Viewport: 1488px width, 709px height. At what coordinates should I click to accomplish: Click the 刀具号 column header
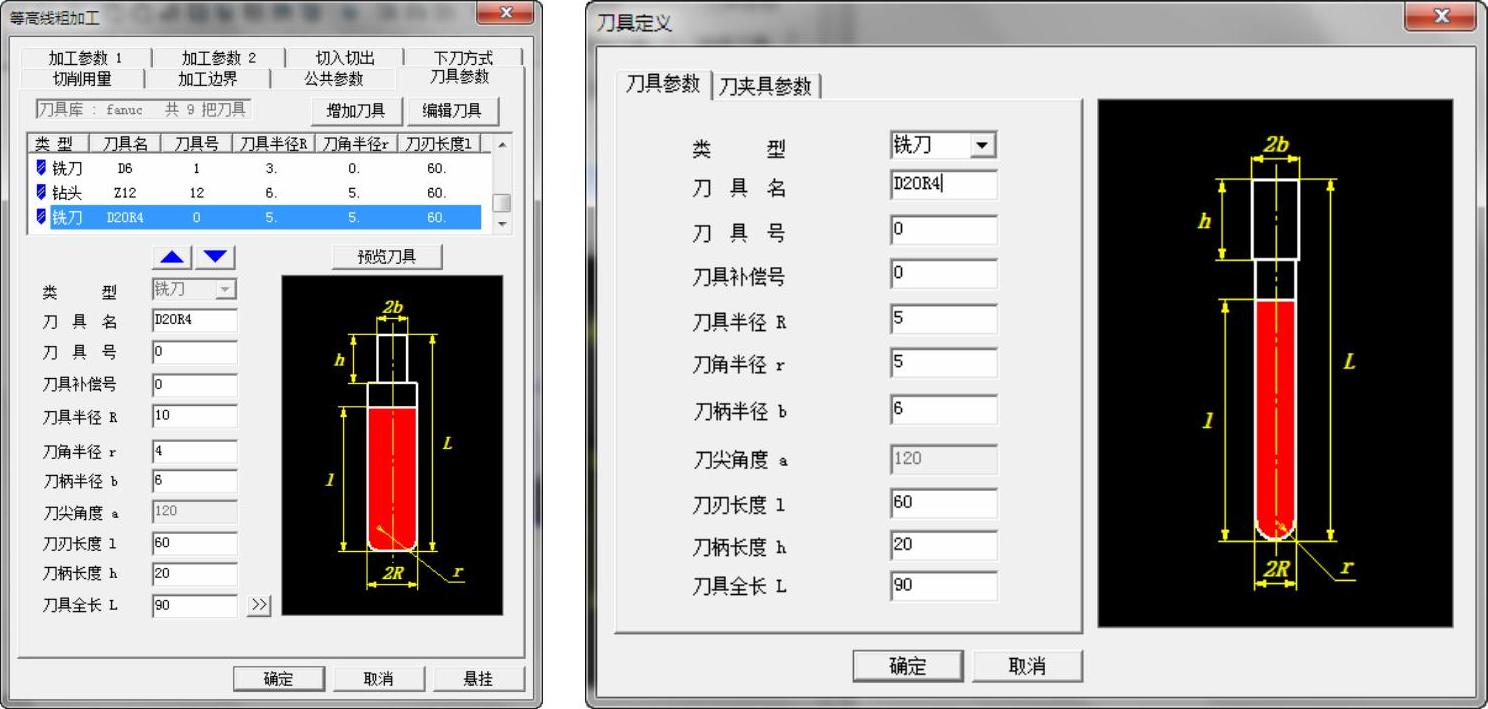[x=197, y=143]
